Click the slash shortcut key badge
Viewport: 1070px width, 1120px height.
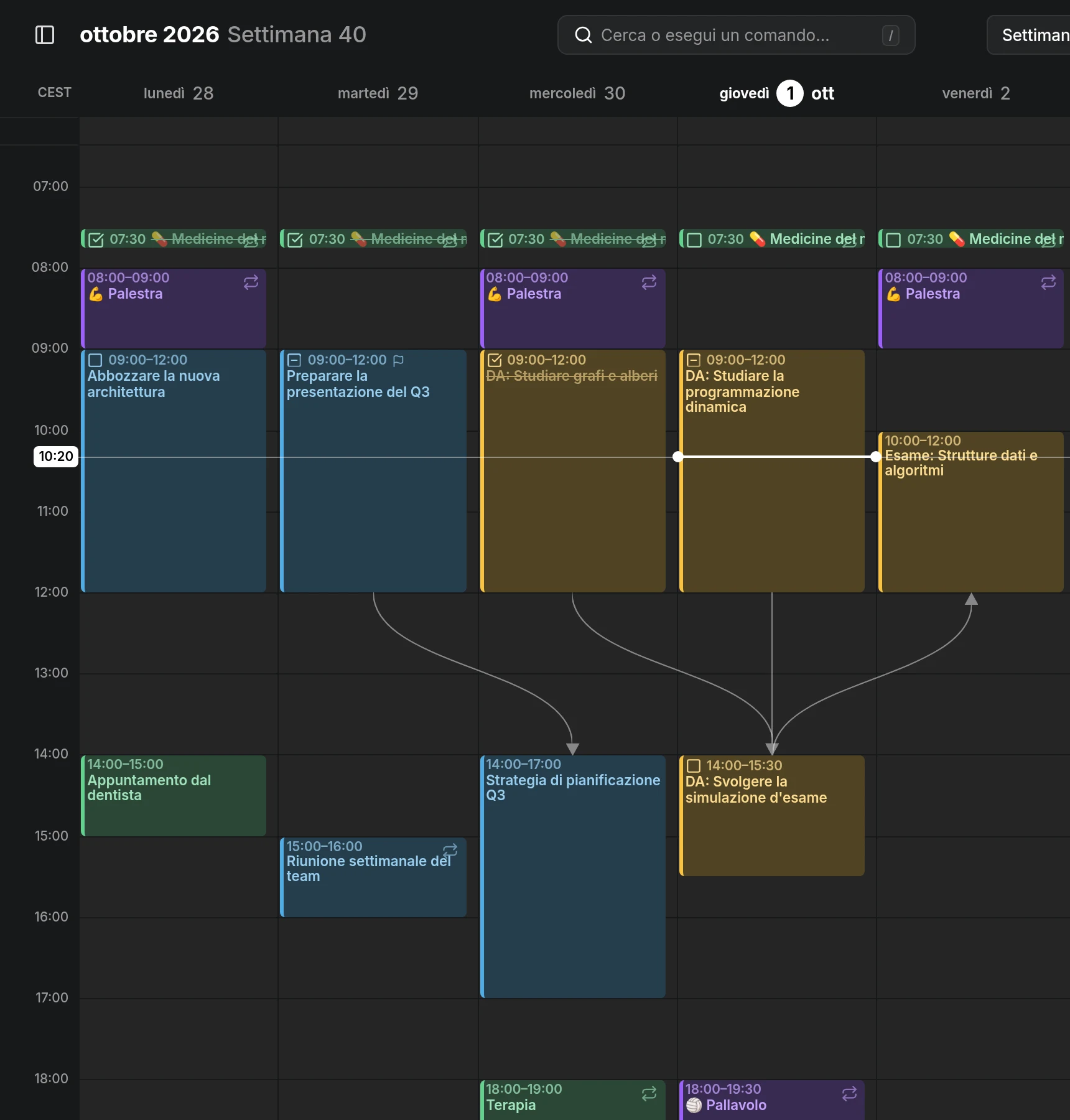[x=890, y=35]
